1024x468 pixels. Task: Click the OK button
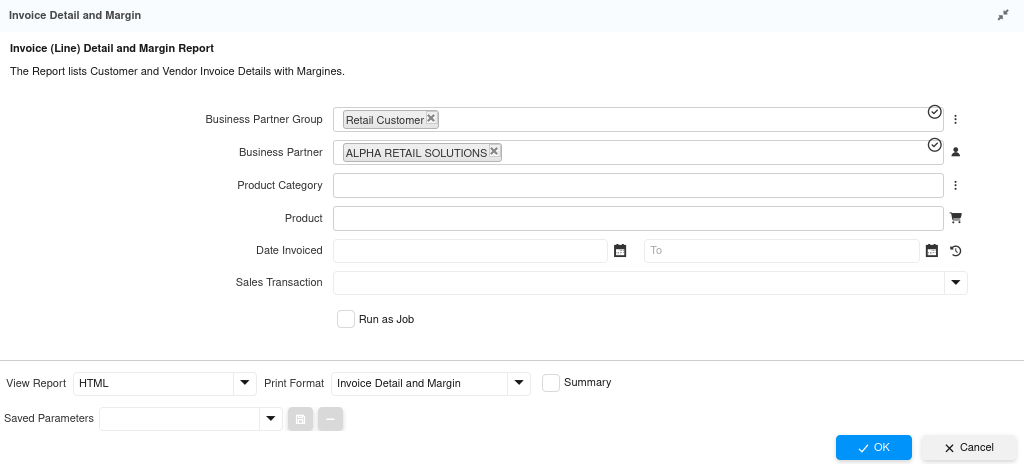click(874, 448)
